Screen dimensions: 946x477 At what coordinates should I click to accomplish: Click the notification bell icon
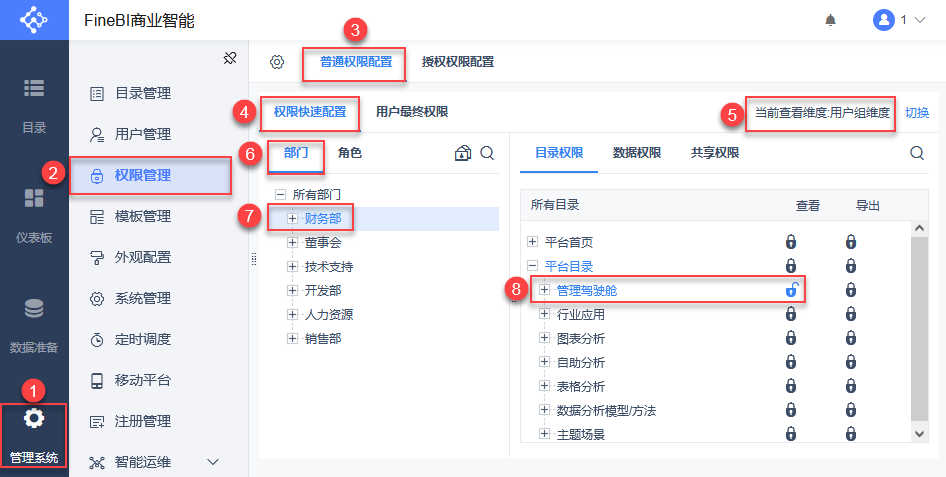click(830, 20)
